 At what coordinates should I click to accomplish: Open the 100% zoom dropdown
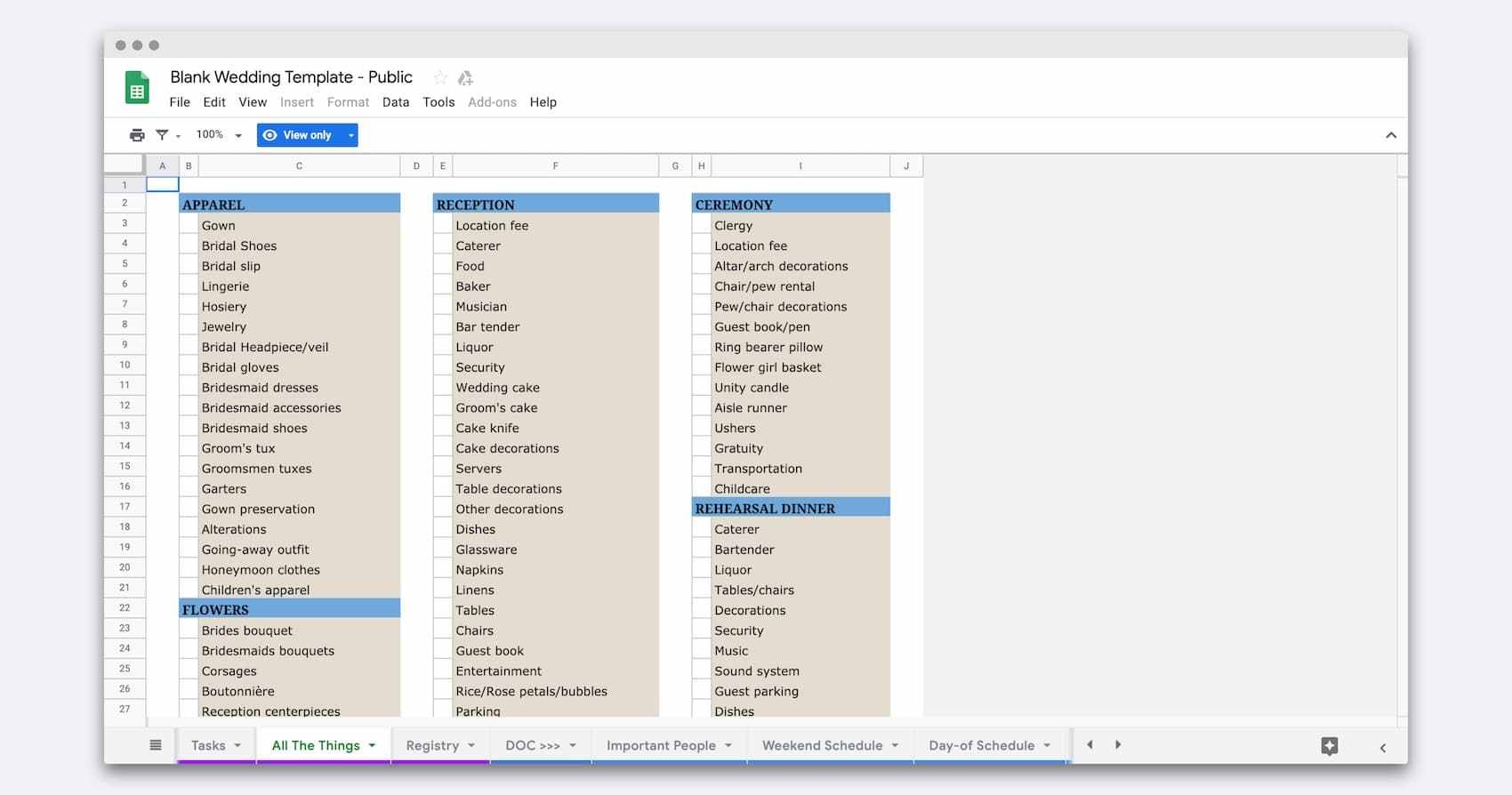point(220,135)
